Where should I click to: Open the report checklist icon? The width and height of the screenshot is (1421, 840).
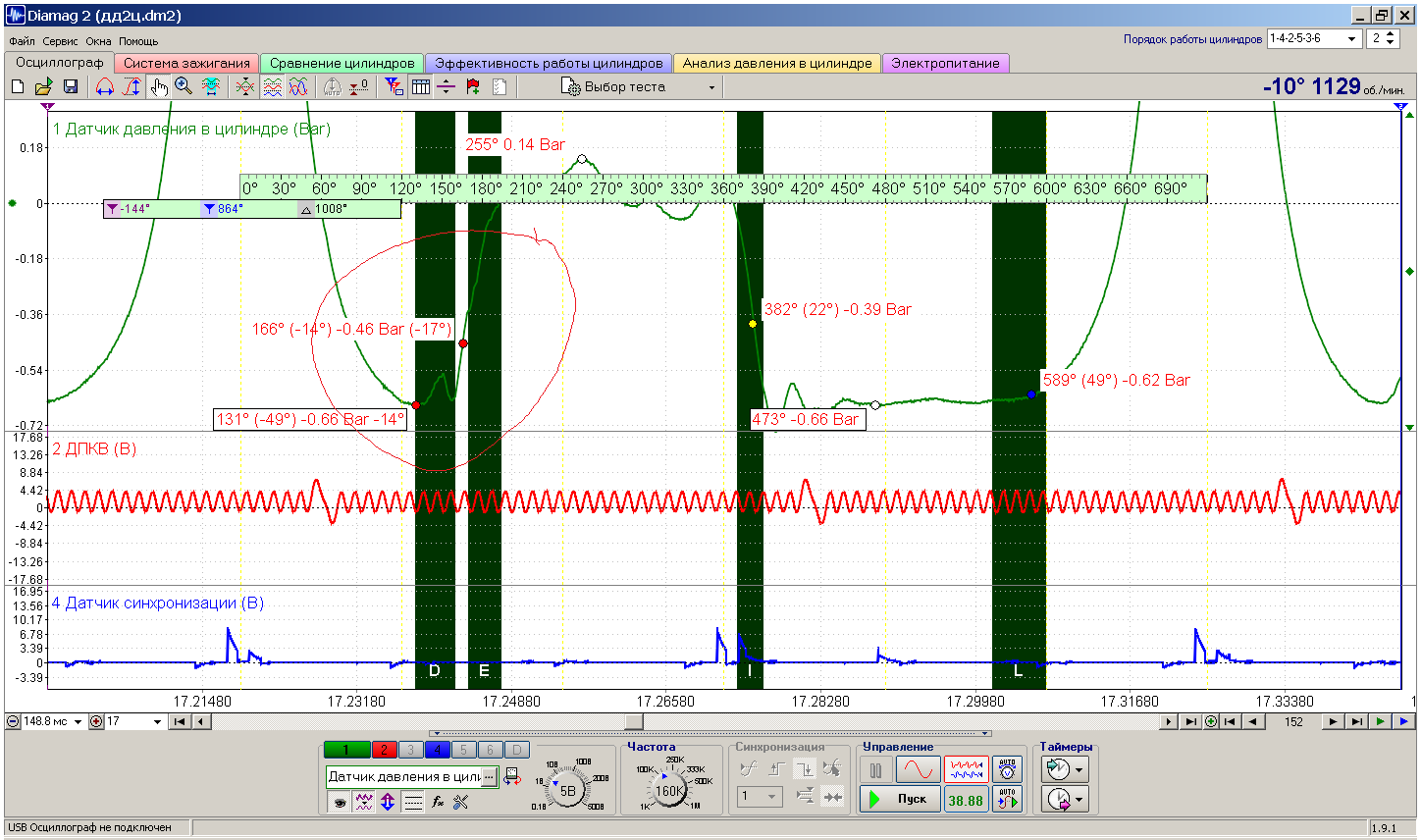point(500,87)
